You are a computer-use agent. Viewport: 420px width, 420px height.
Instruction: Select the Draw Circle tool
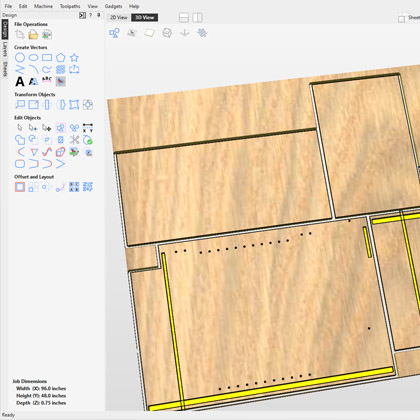[20, 57]
